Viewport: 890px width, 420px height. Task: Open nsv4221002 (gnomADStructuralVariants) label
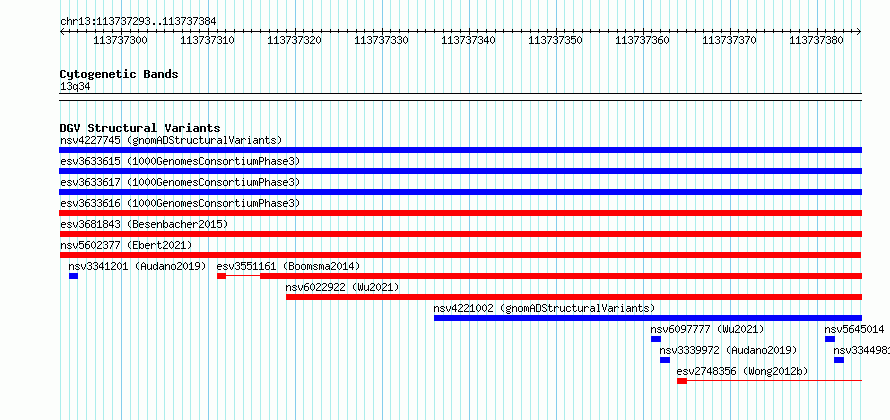tap(544, 308)
